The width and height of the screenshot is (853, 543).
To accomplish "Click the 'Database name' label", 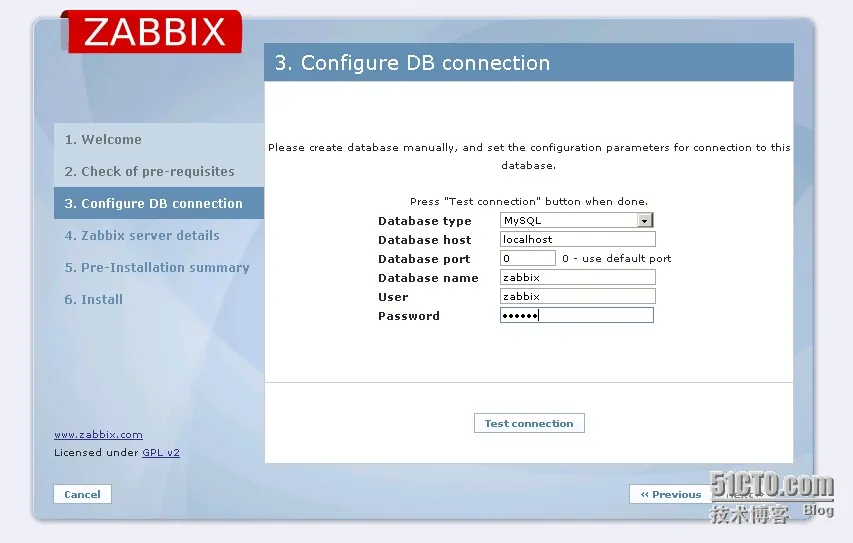I will click(428, 278).
